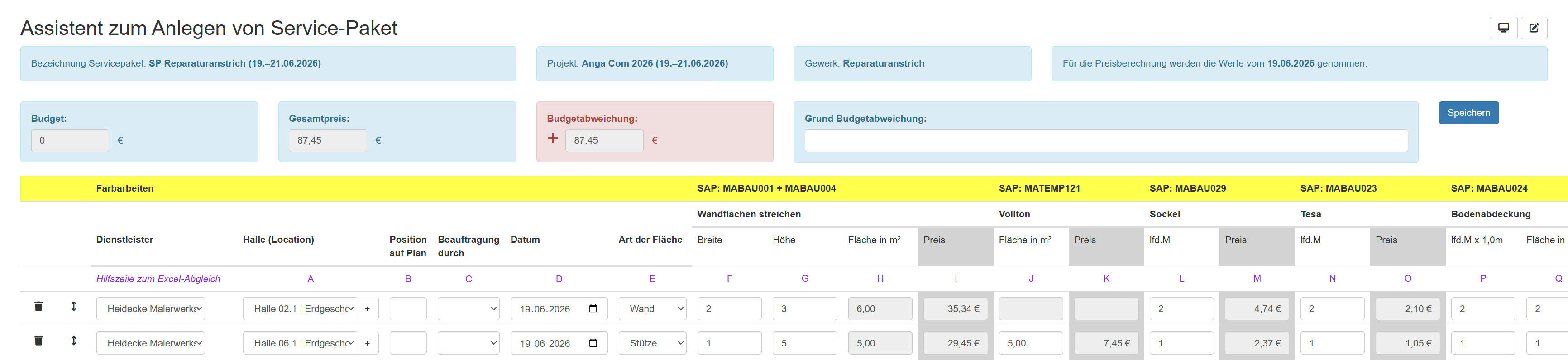Viewport: 1568px width, 360px height.
Task: Add a location with plus beside Halle 06.1
Action: [x=367, y=343]
